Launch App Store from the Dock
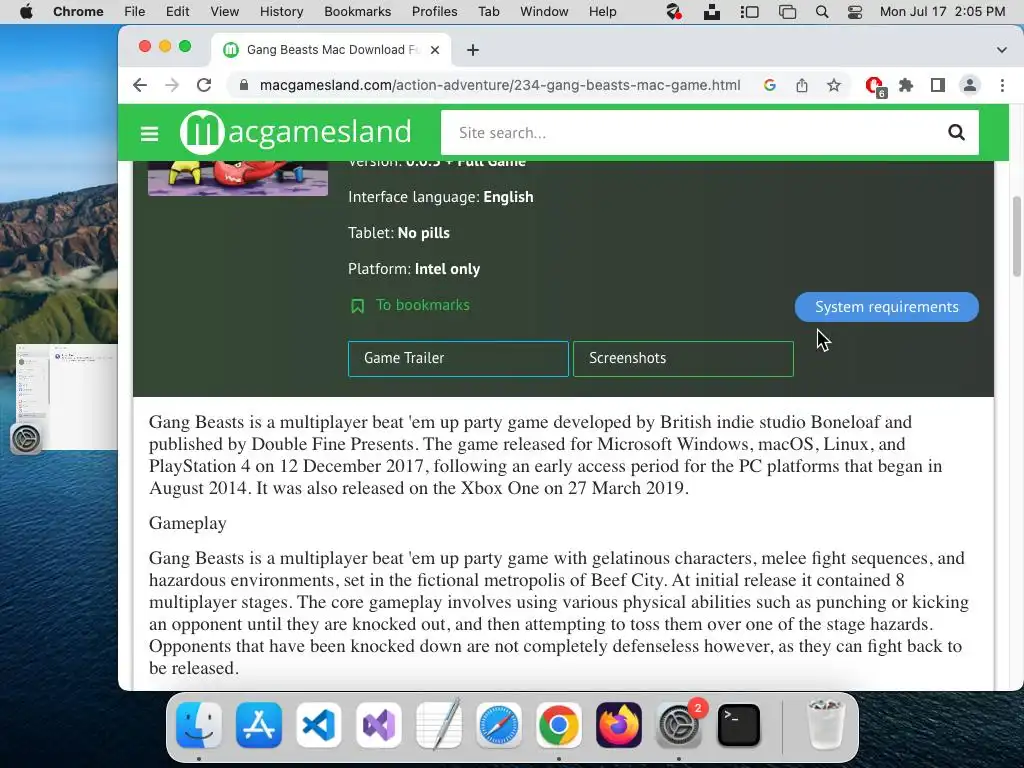 259,725
